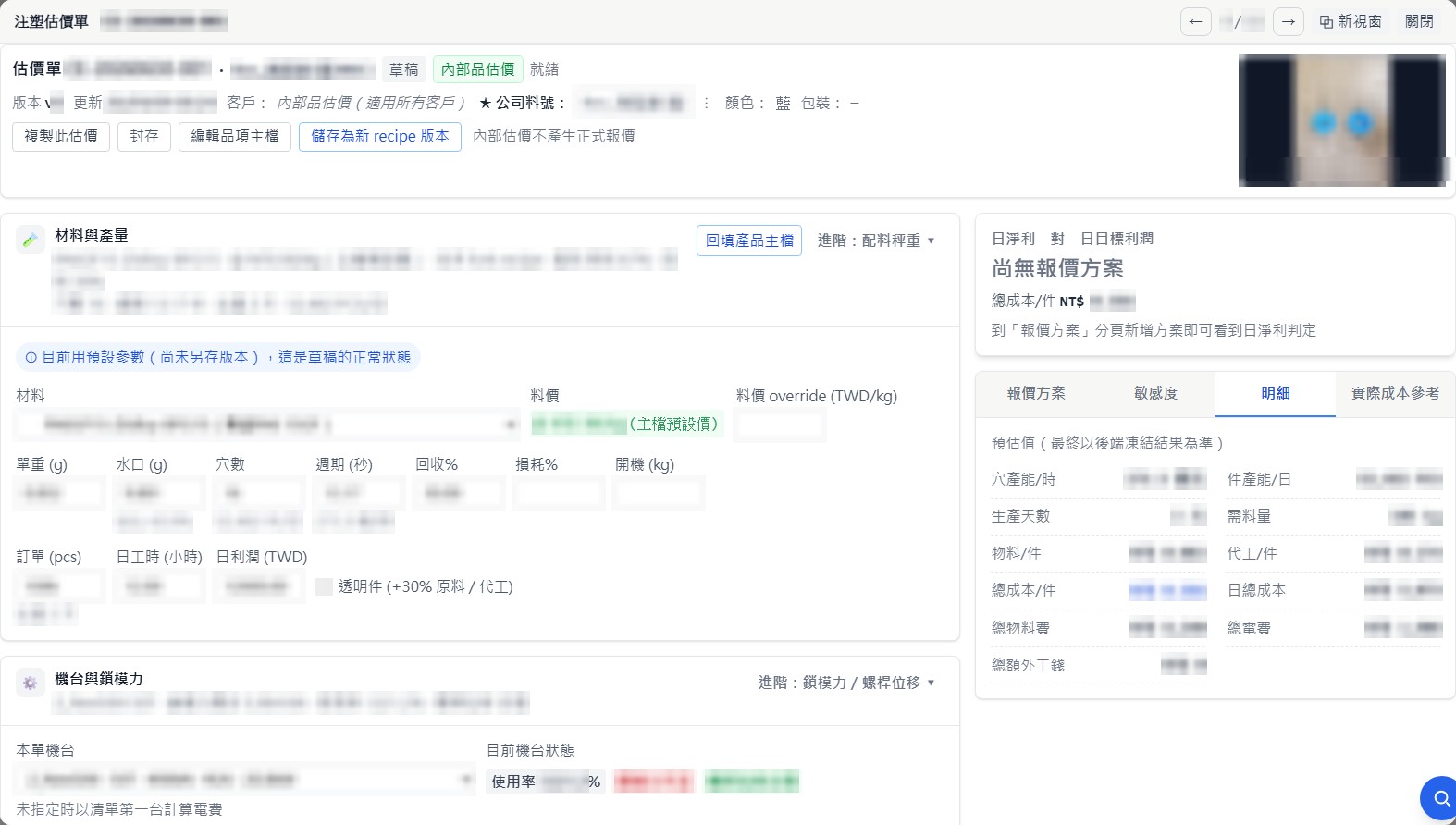Expand 進階：鎖模力 / 螺桿位移 section
The width and height of the screenshot is (1456, 825).
(x=846, y=683)
